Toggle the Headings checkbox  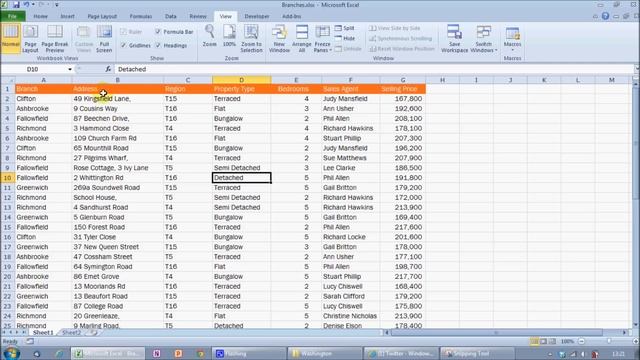[158, 45]
